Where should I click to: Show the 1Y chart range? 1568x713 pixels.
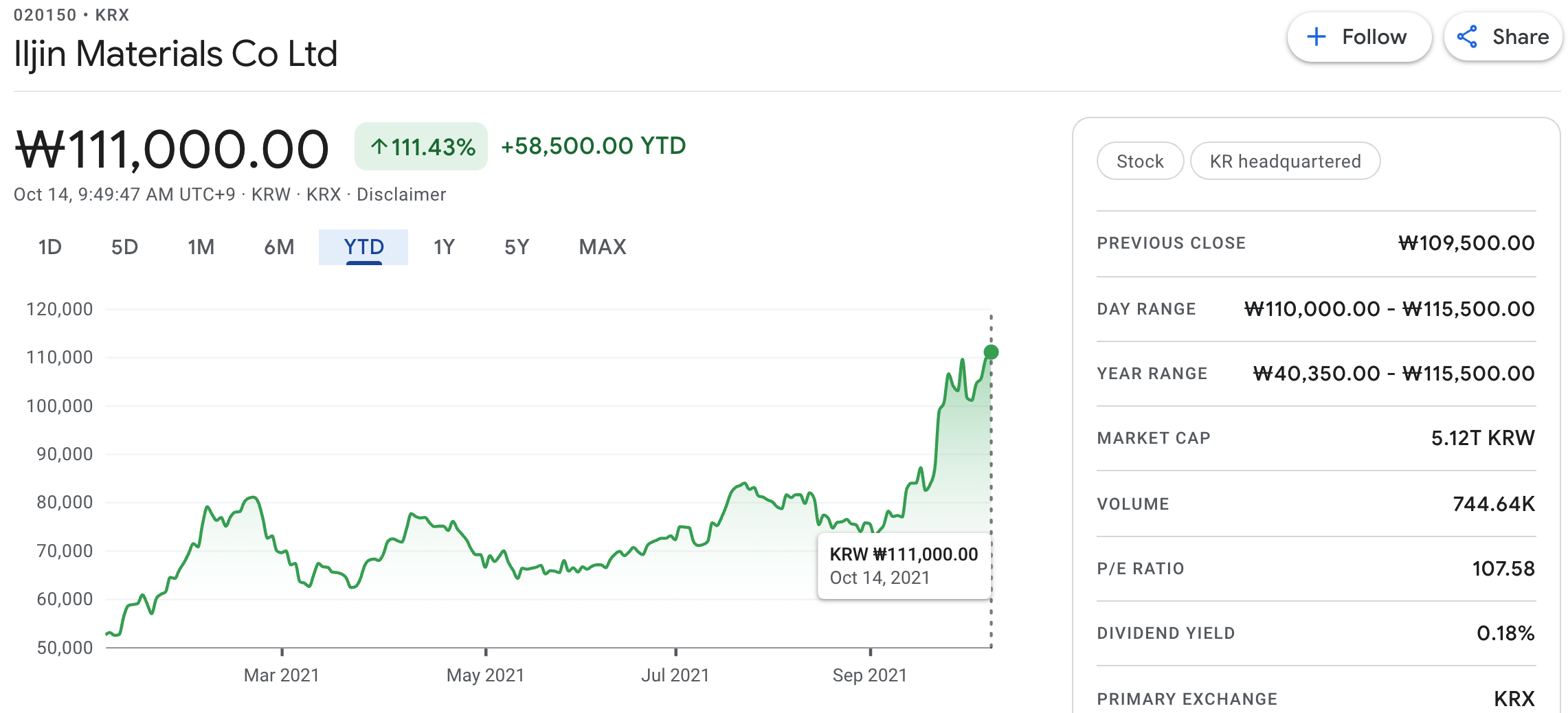[x=444, y=247]
